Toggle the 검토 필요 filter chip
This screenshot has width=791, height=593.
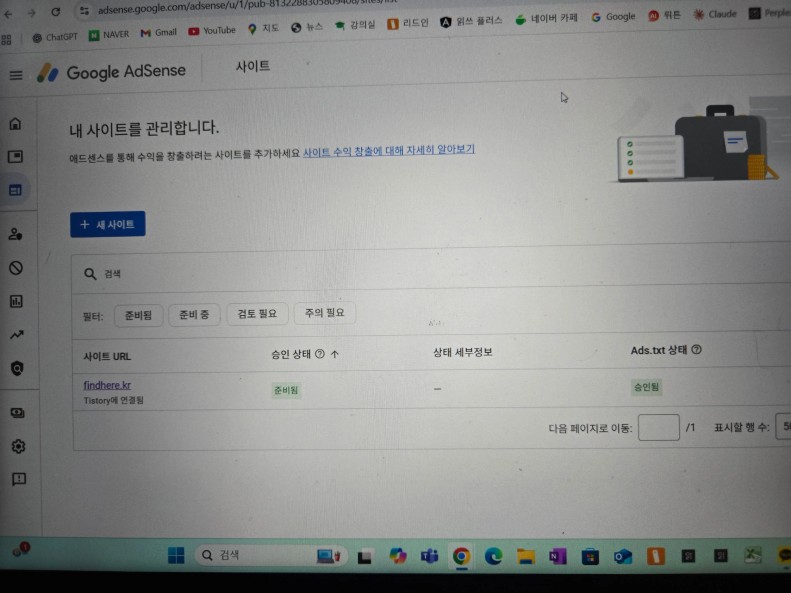(257, 314)
